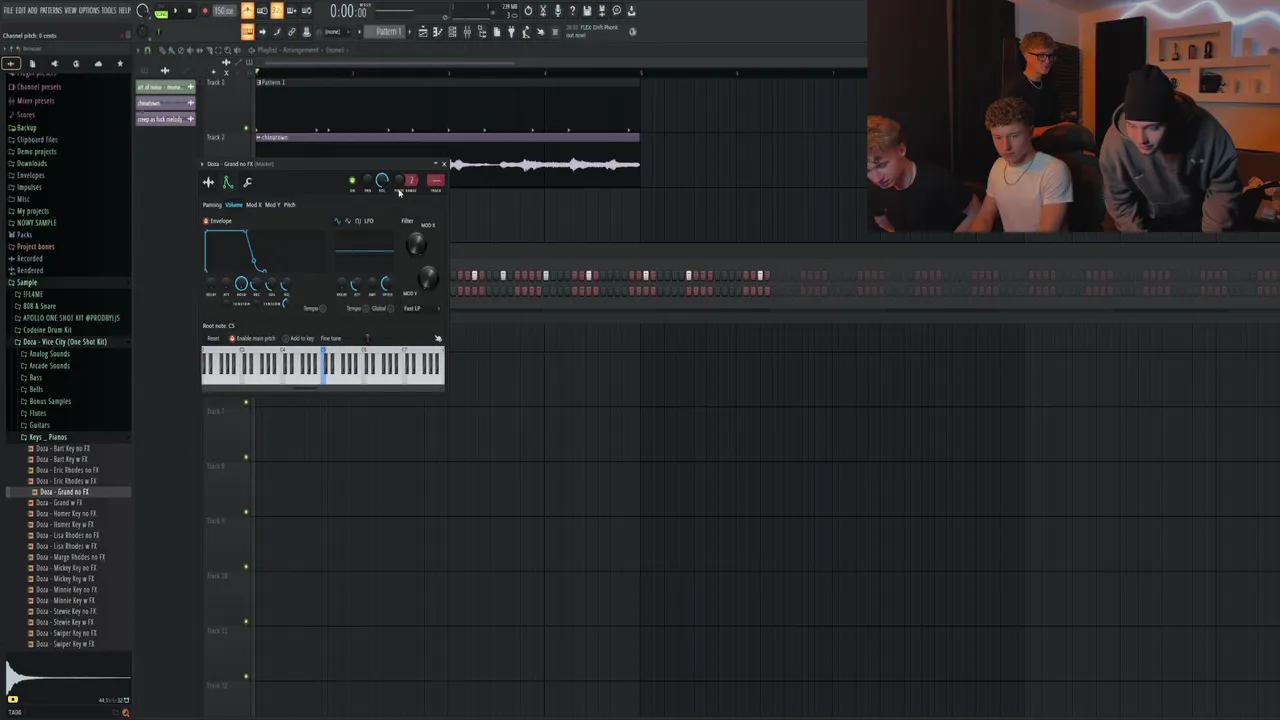Click the tempo 150 display
This screenshot has height=720, width=1280.
coord(224,10)
